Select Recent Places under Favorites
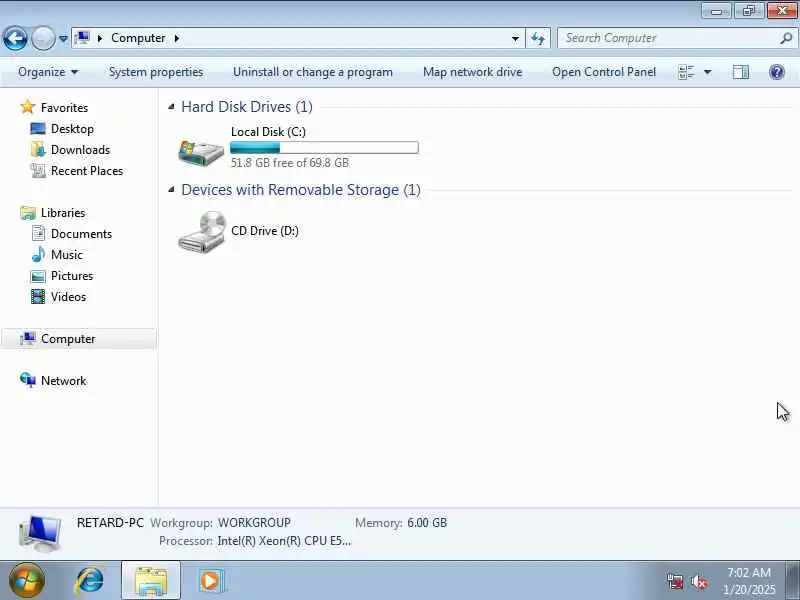Viewport: 800px width, 600px height. click(x=87, y=170)
